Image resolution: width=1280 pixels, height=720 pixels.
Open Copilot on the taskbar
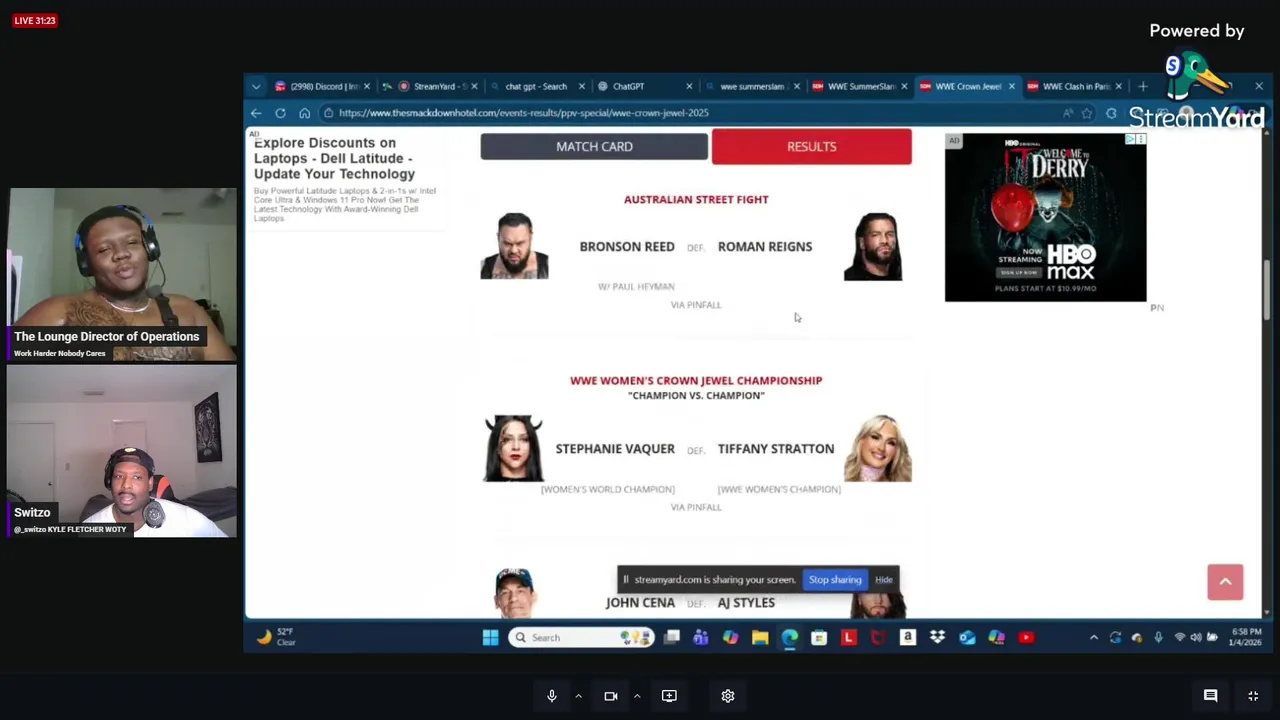click(x=731, y=638)
